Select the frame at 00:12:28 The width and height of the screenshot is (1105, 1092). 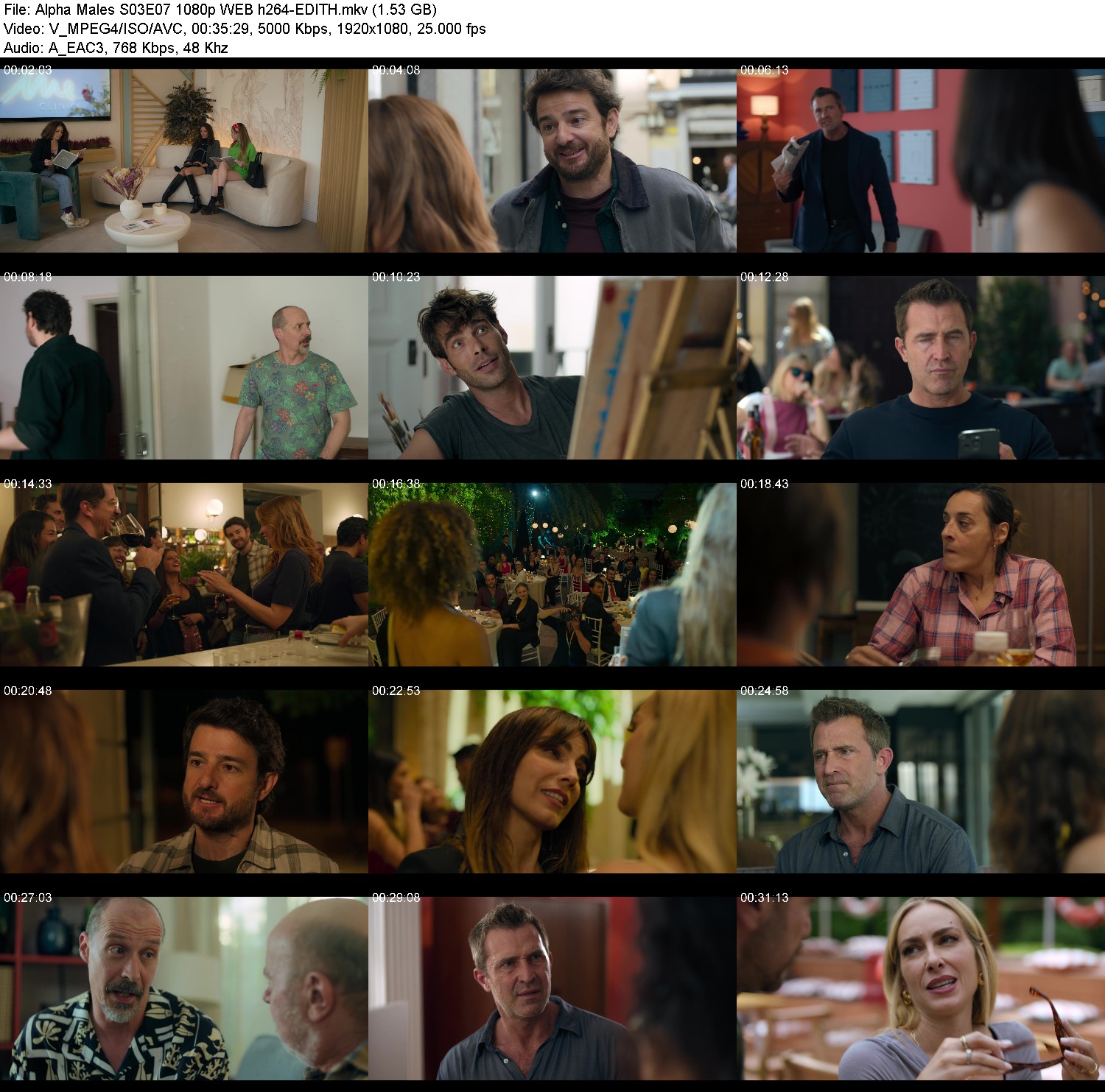click(921, 367)
